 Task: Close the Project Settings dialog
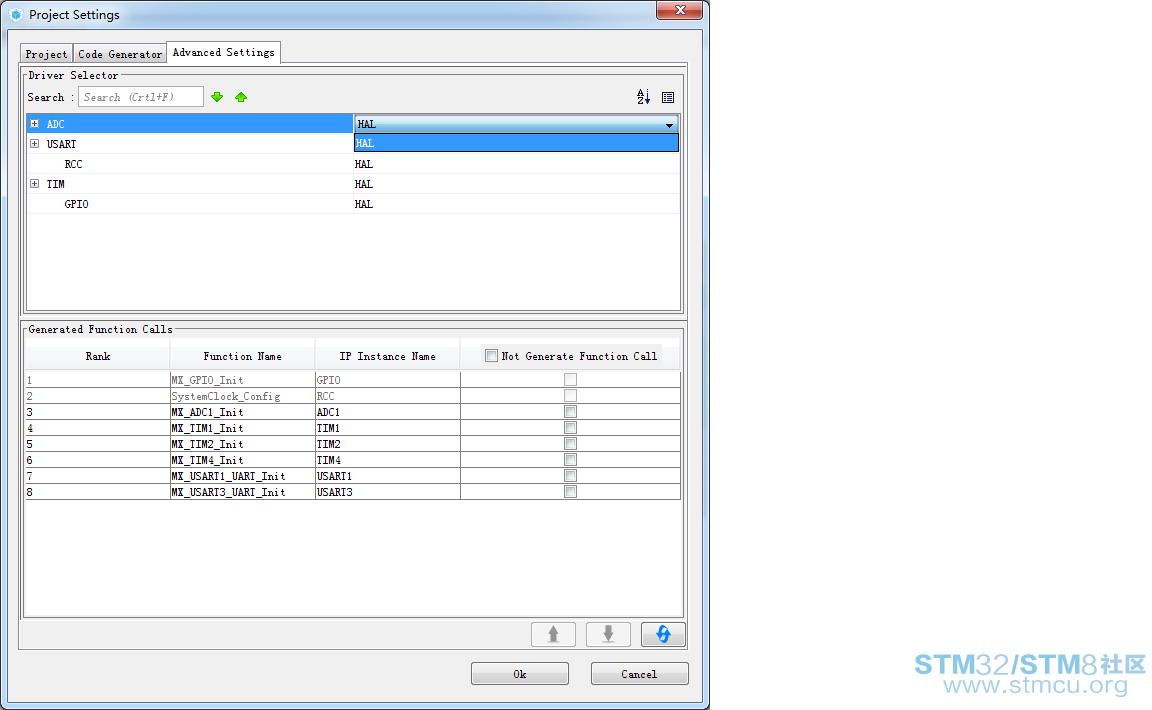coord(679,10)
